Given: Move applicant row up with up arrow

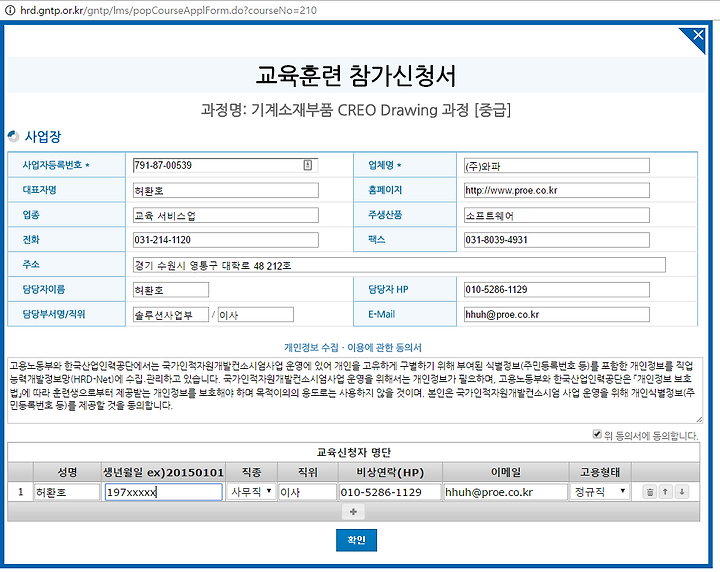Looking at the screenshot, I should click(665, 492).
